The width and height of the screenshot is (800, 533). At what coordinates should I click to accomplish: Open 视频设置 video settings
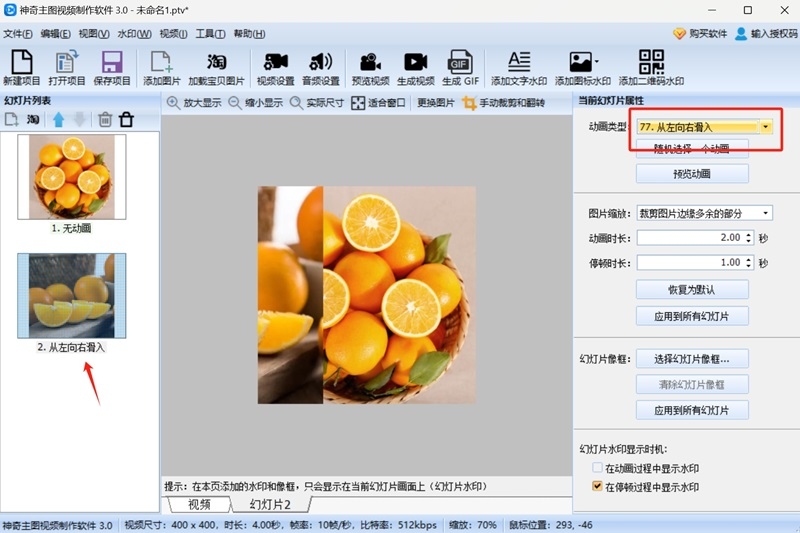(x=276, y=67)
